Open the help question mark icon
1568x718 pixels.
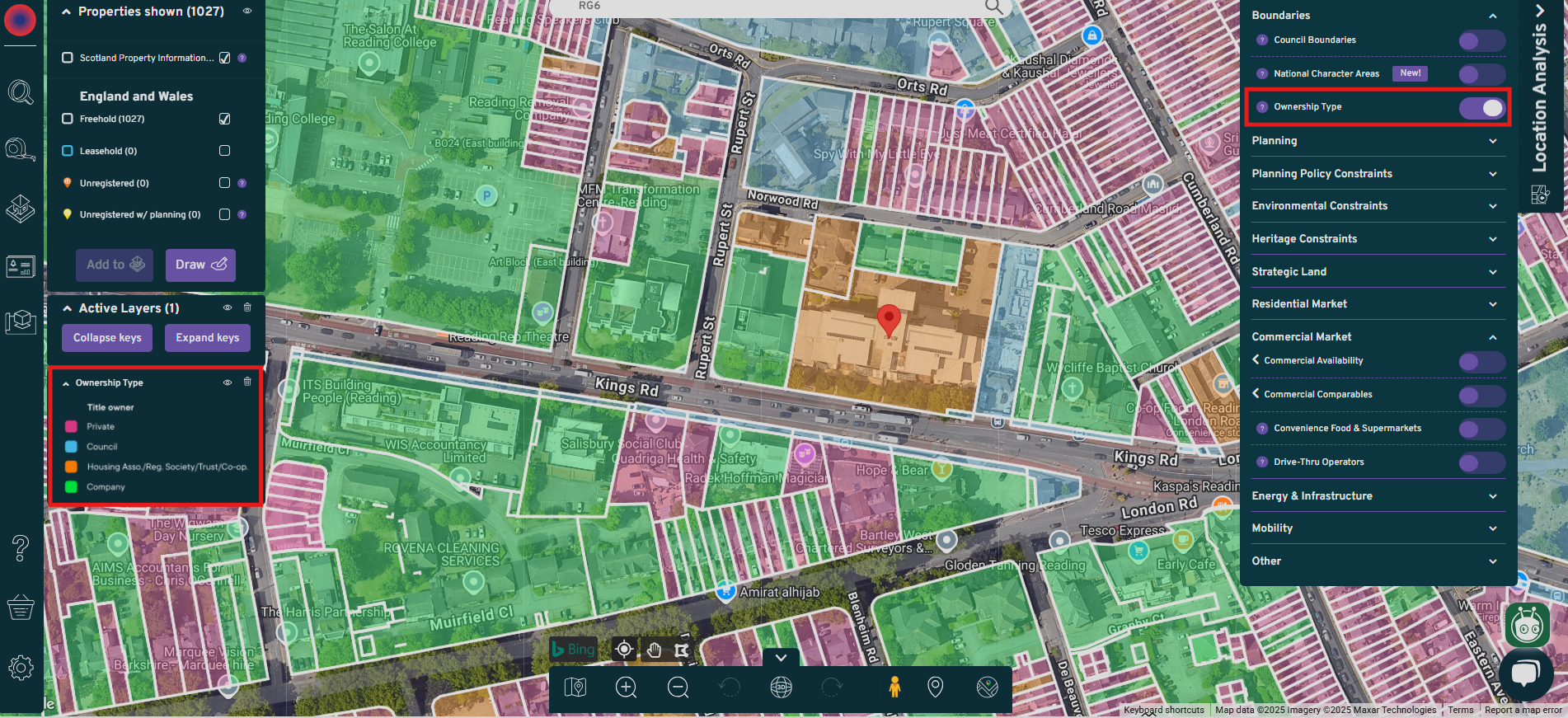point(21,548)
